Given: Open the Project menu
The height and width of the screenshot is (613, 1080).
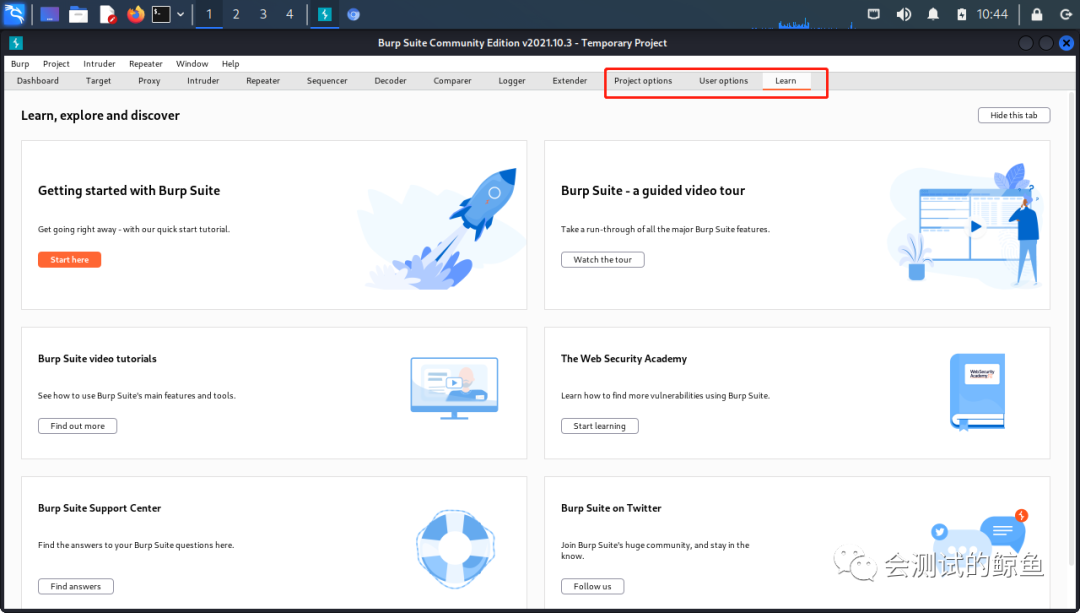Looking at the screenshot, I should click(x=56, y=63).
